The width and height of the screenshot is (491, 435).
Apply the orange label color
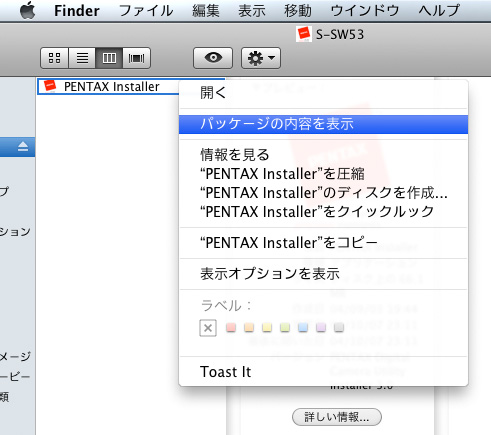pos(249,327)
